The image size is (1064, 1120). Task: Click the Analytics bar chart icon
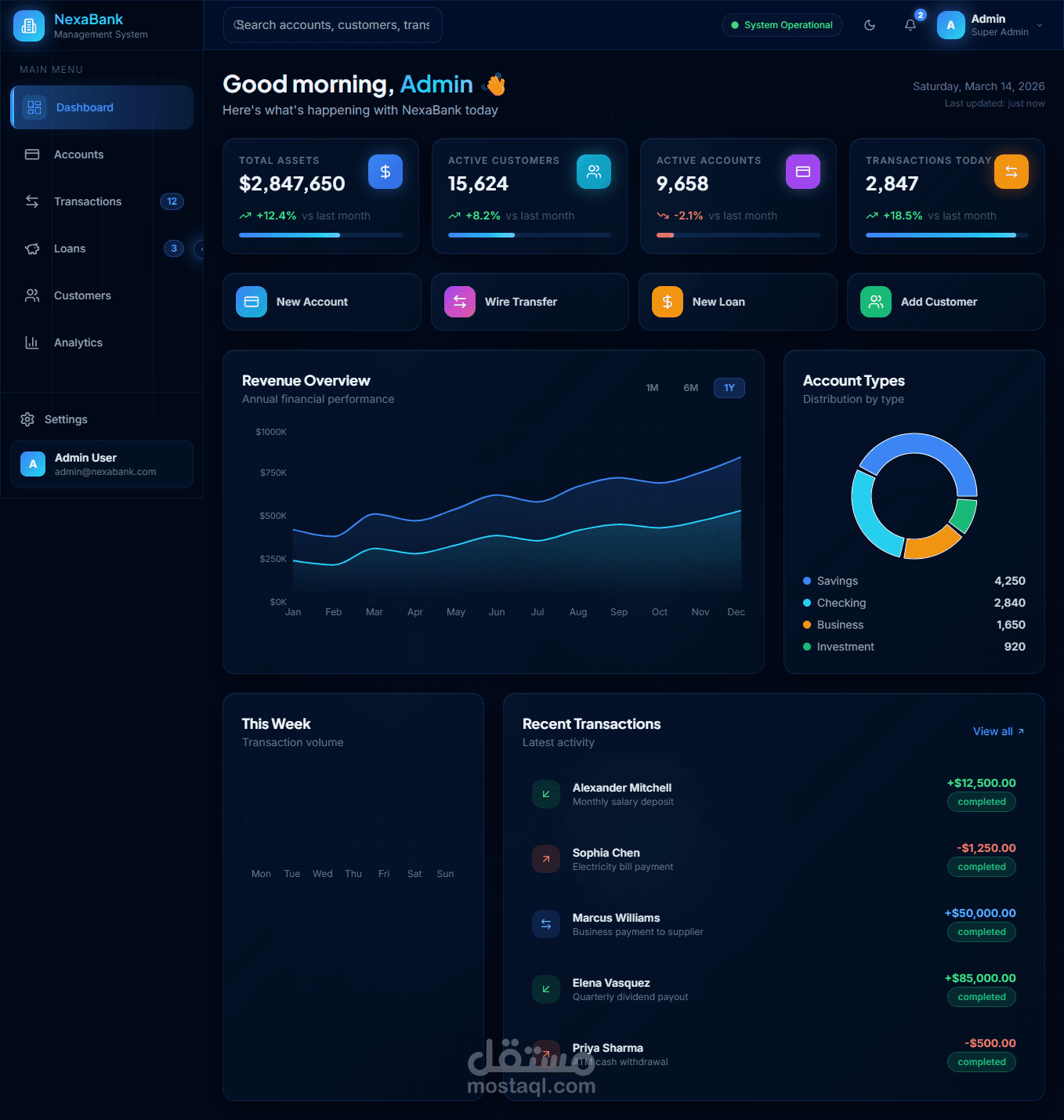coord(32,343)
